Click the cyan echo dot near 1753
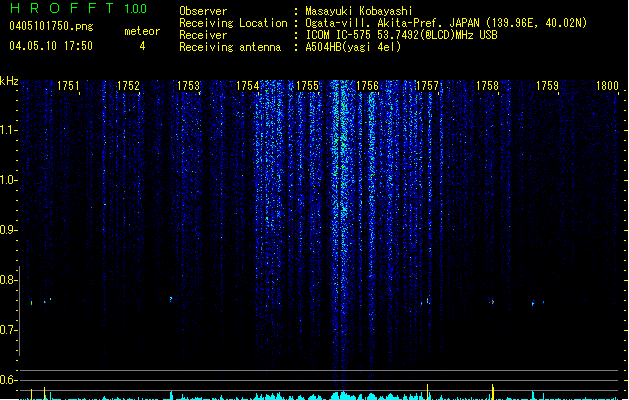 point(171,299)
